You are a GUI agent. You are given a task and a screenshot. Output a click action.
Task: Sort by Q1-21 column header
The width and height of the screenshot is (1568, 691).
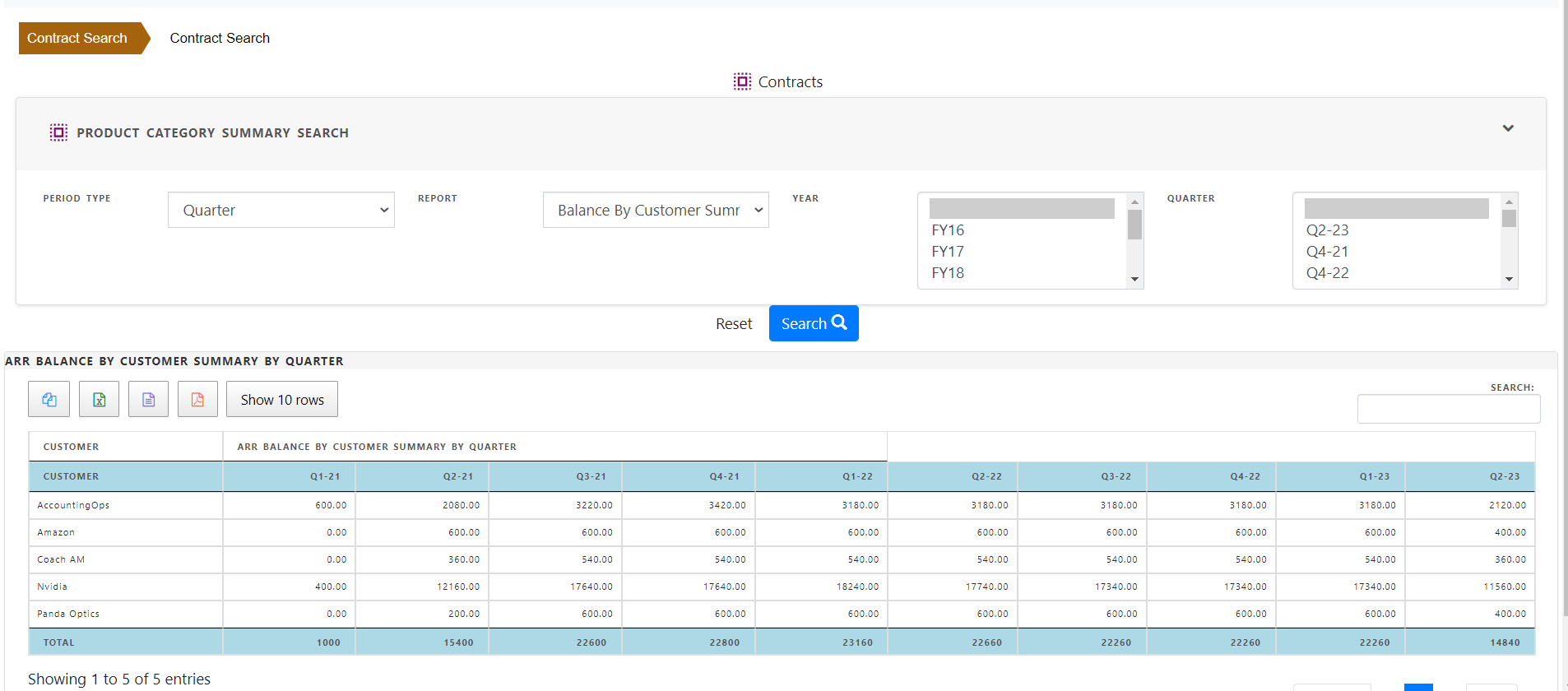(x=289, y=476)
